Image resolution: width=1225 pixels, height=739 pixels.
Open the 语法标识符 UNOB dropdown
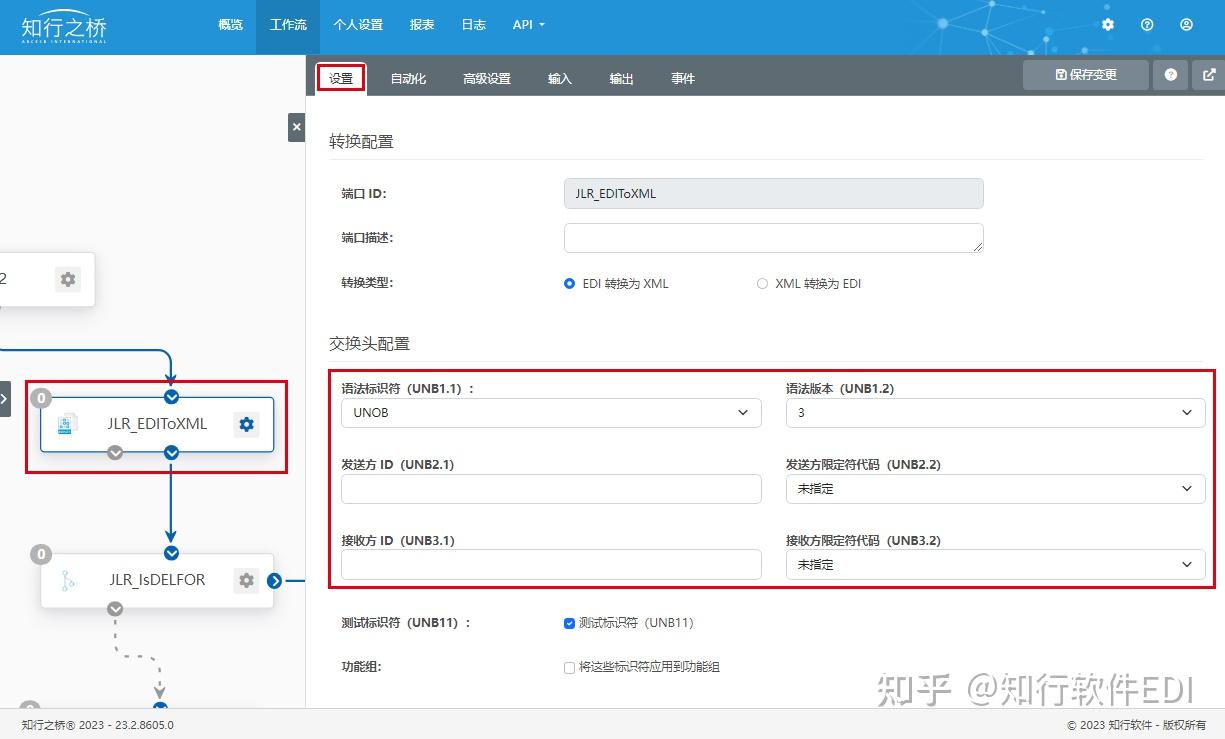click(551, 412)
